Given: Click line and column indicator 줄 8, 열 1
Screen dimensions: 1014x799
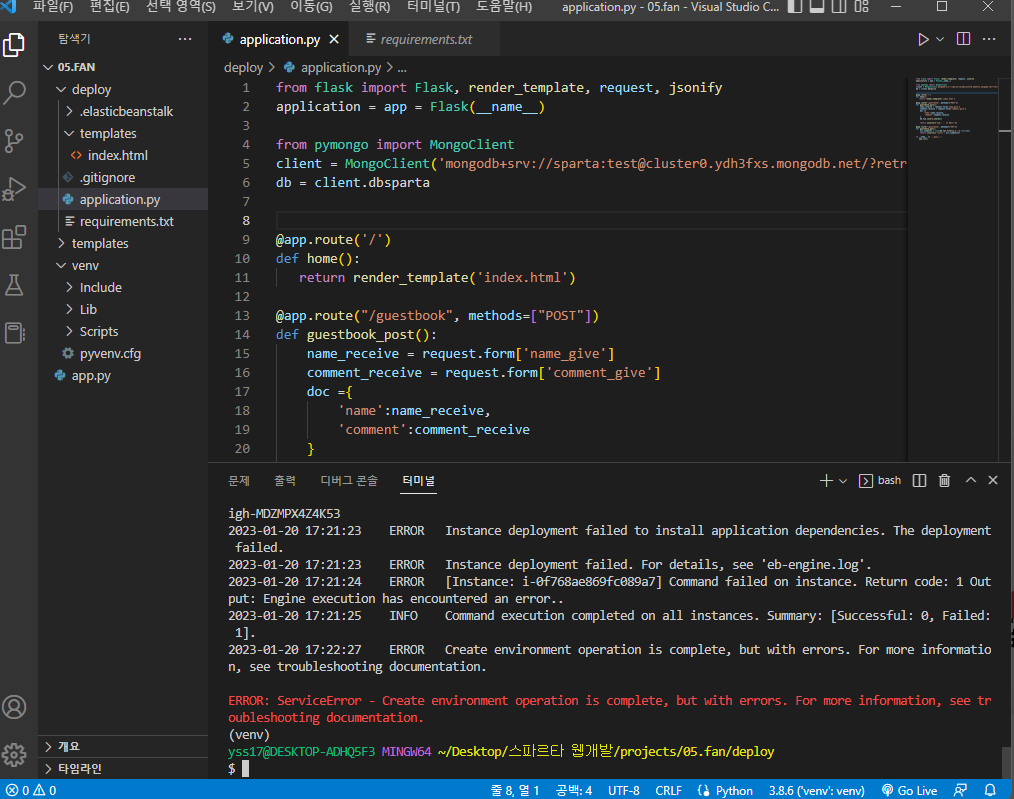Looking at the screenshot, I should (x=515, y=790).
